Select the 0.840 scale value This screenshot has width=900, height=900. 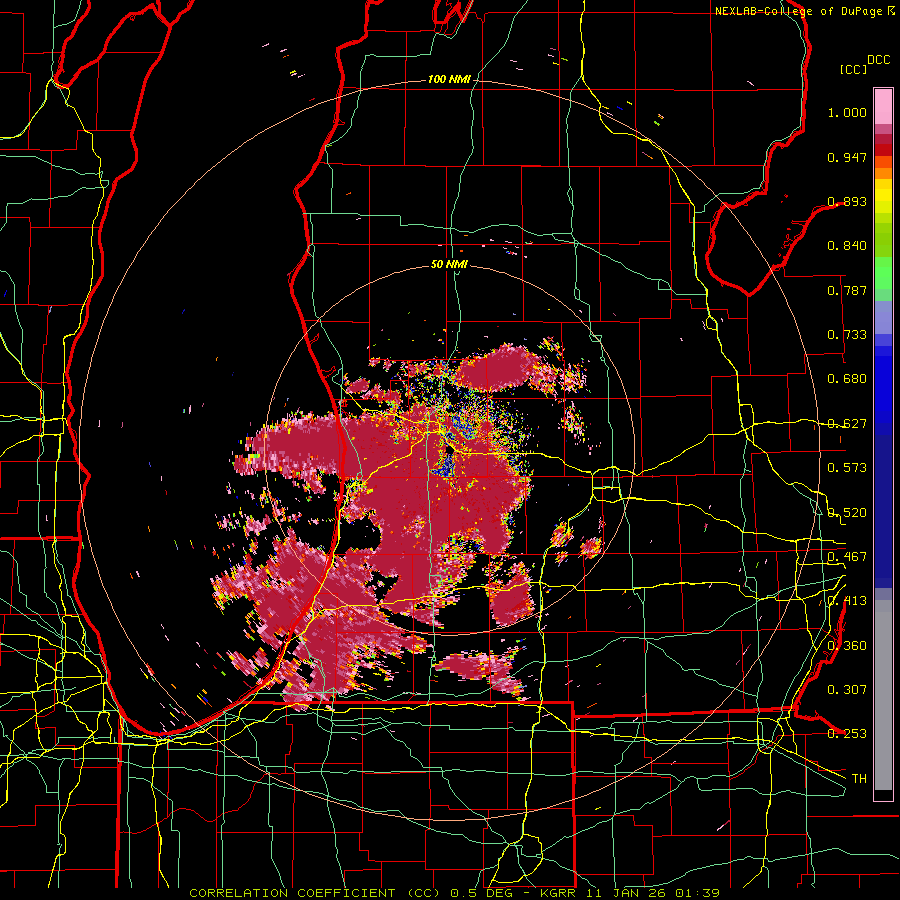click(847, 246)
